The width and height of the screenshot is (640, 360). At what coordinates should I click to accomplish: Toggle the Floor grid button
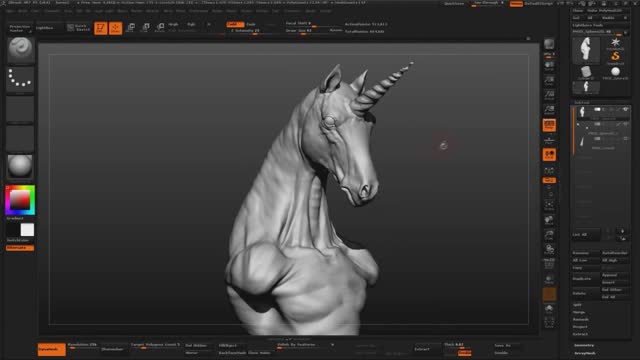tap(549, 140)
